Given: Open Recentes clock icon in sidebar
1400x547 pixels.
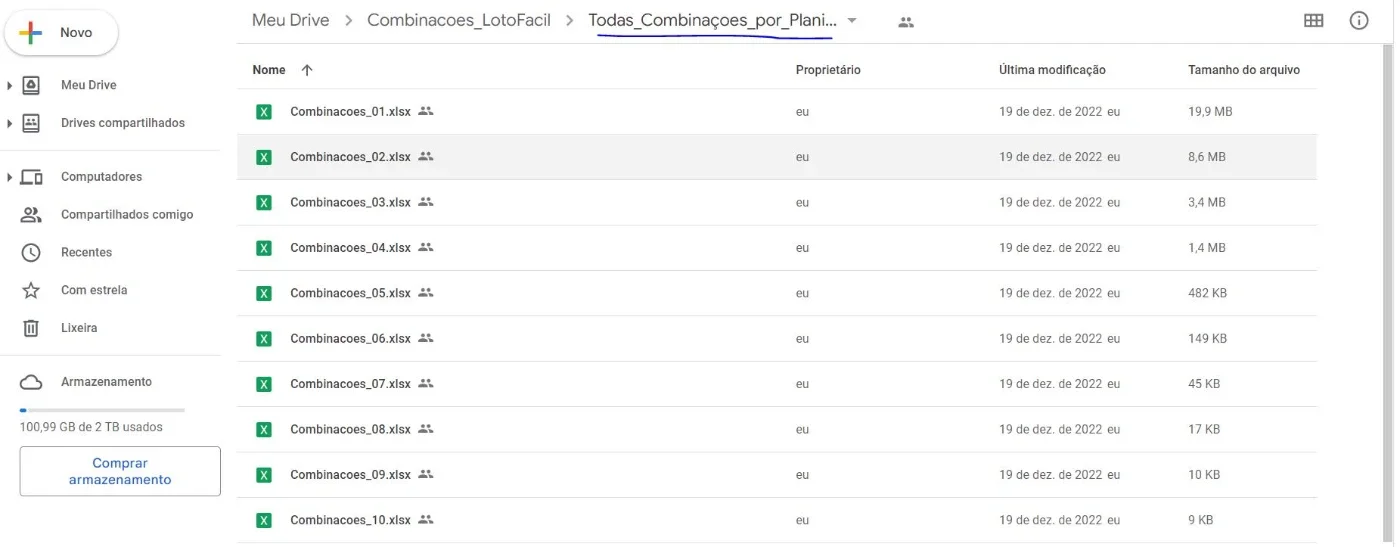Looking at the screenshot, I should [x=31, y=252].
